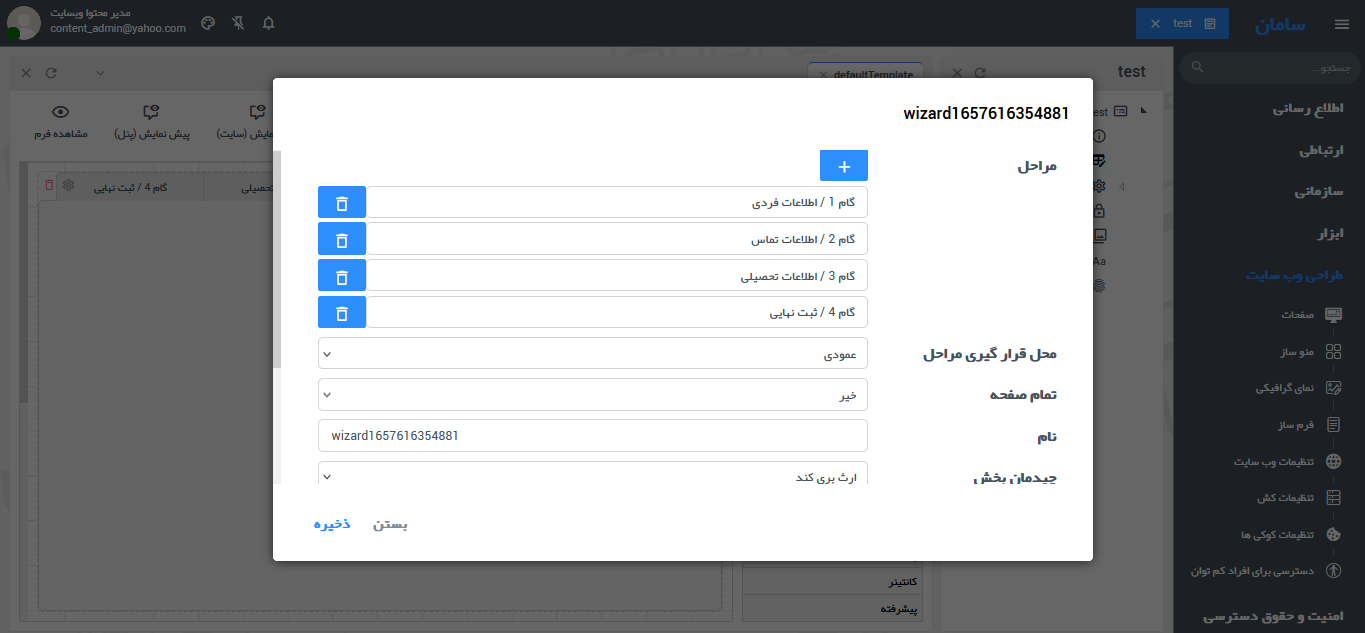The width and height of the screenshot is (1365, 633).
Task: Close the dialog with 'بستن'
Action: [390, 524]
